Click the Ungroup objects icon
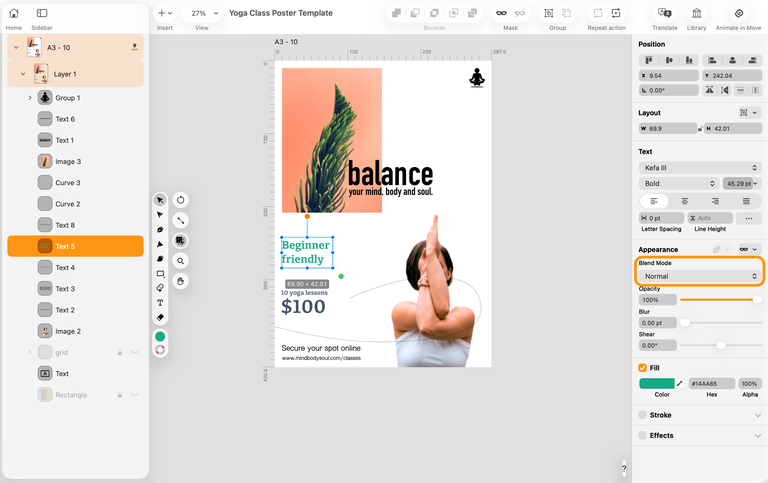The image size is (768, 483). click(x=566, y=13)
